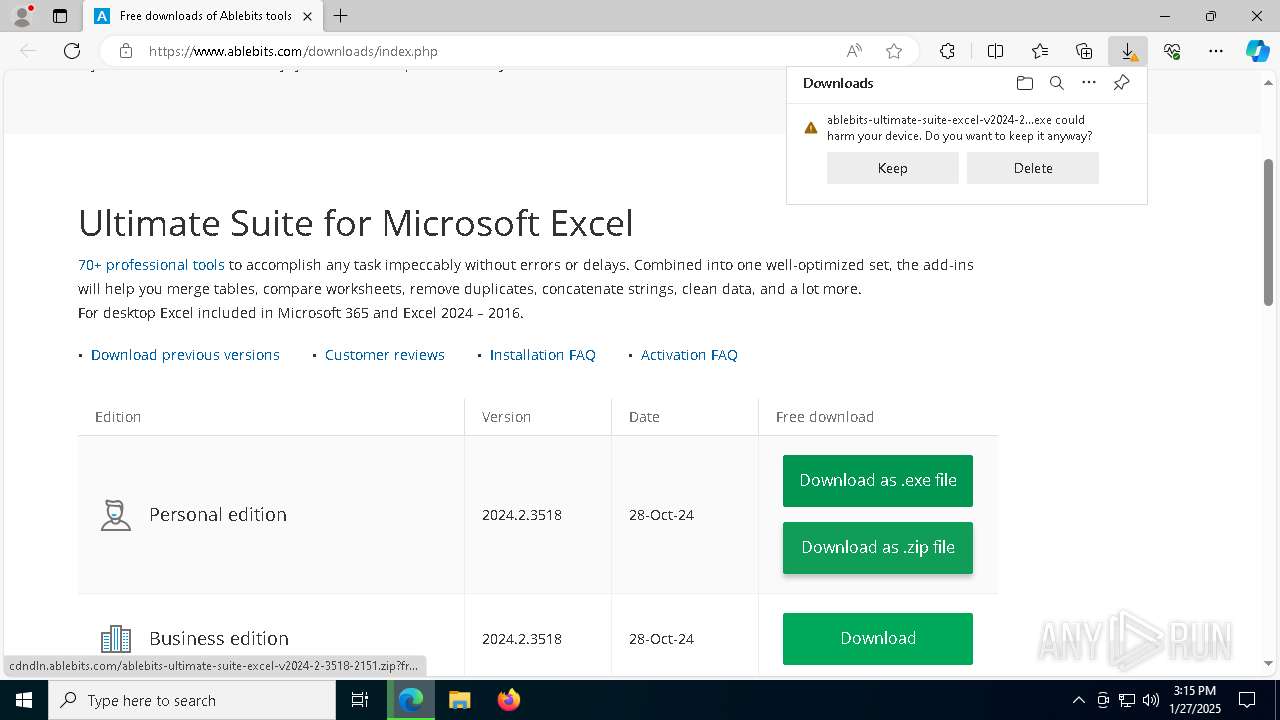Refresh the current page

72,51
